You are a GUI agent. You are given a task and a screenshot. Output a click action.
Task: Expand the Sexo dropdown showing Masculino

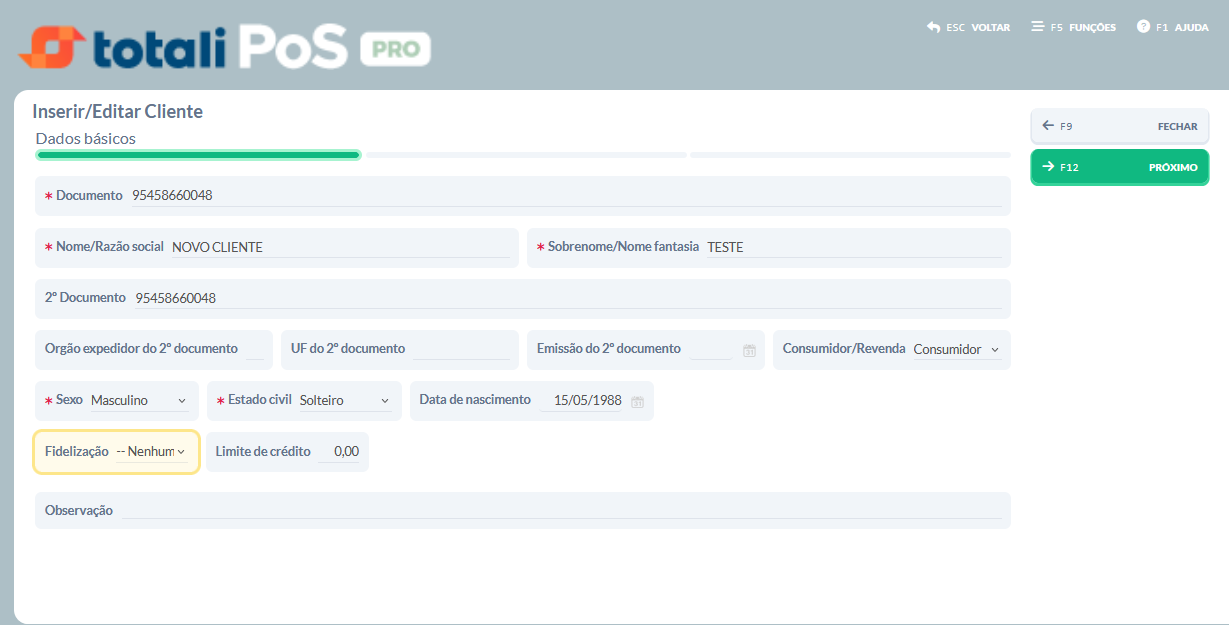(139, 400)
